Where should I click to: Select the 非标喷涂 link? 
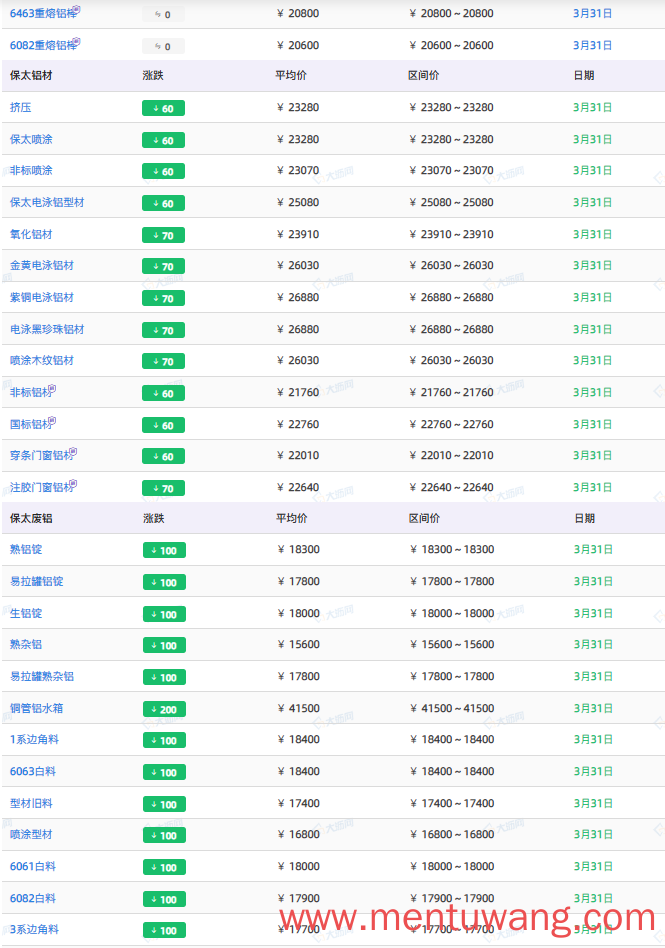31,170
